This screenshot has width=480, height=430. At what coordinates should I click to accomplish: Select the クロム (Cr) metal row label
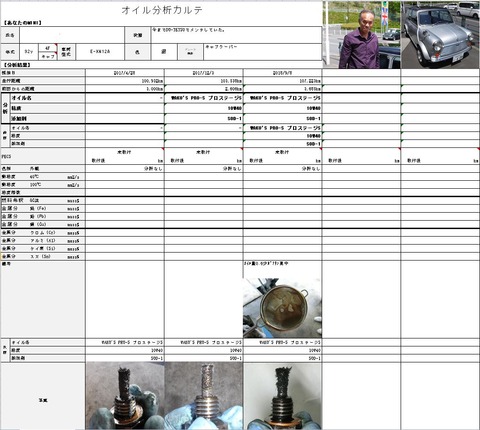(x=43, y=233)
